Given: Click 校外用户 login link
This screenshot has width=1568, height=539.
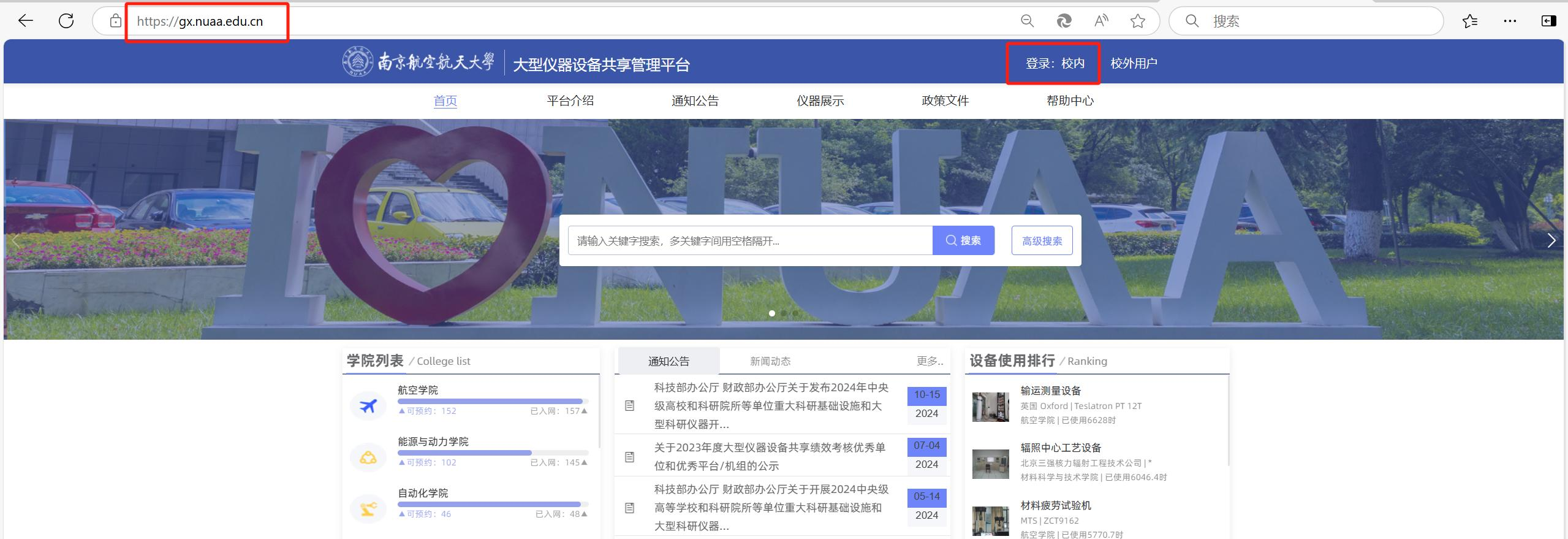Looking at the screenshot, I should pyautogui.click(x=1134, y=63).
